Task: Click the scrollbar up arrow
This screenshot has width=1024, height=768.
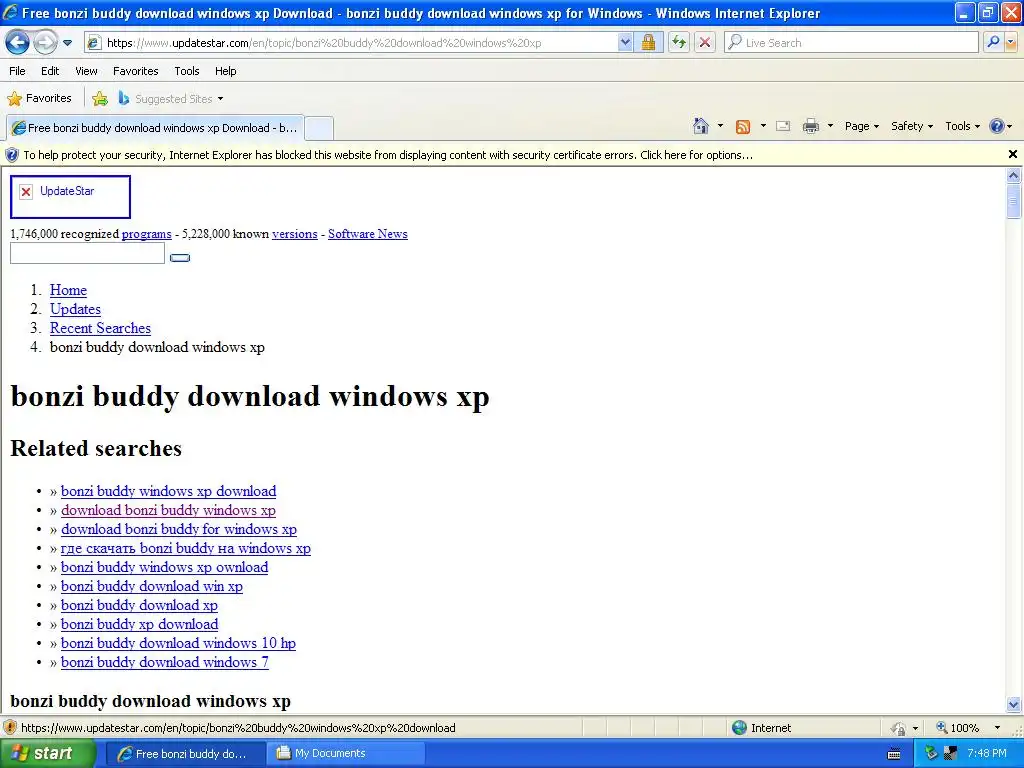Action: pos(1014,175)
